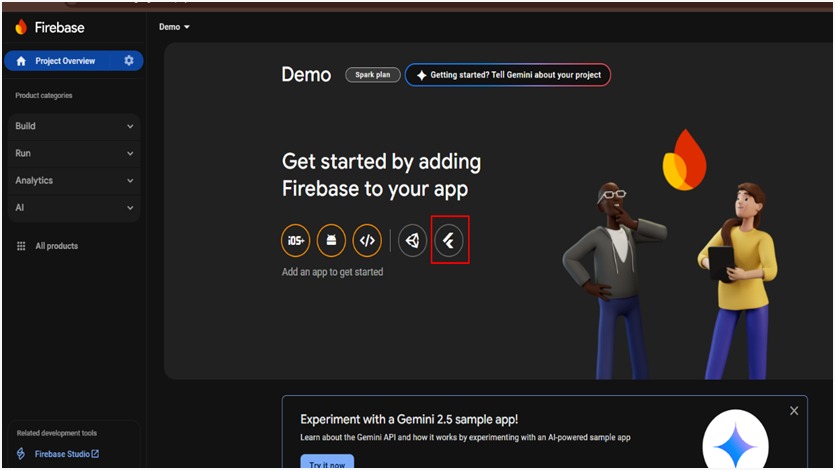Add a Unity app

(413, 241)
